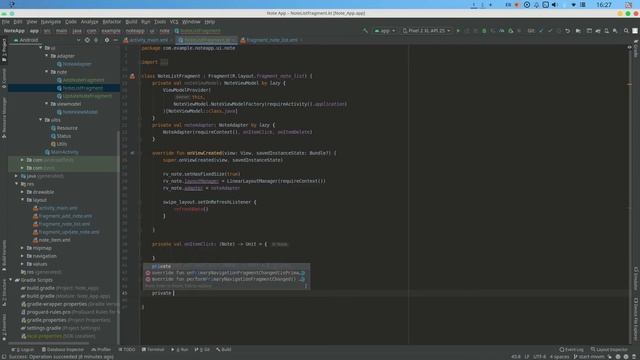Collapse the viewmodel package in tree
This screenshot has height=360, width=640.
[47, 104]
